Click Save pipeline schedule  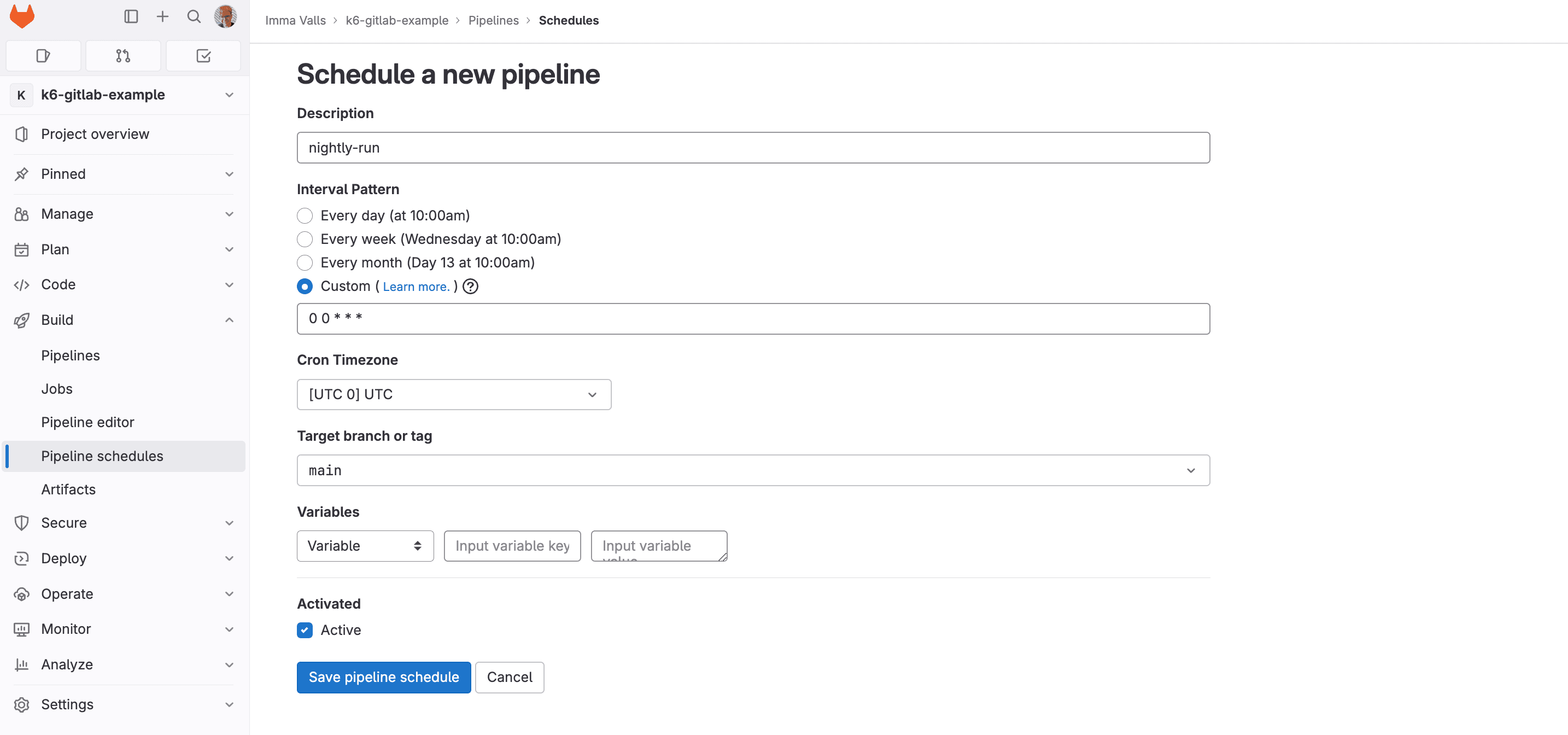pyautogui.click(x=383, y=676)
